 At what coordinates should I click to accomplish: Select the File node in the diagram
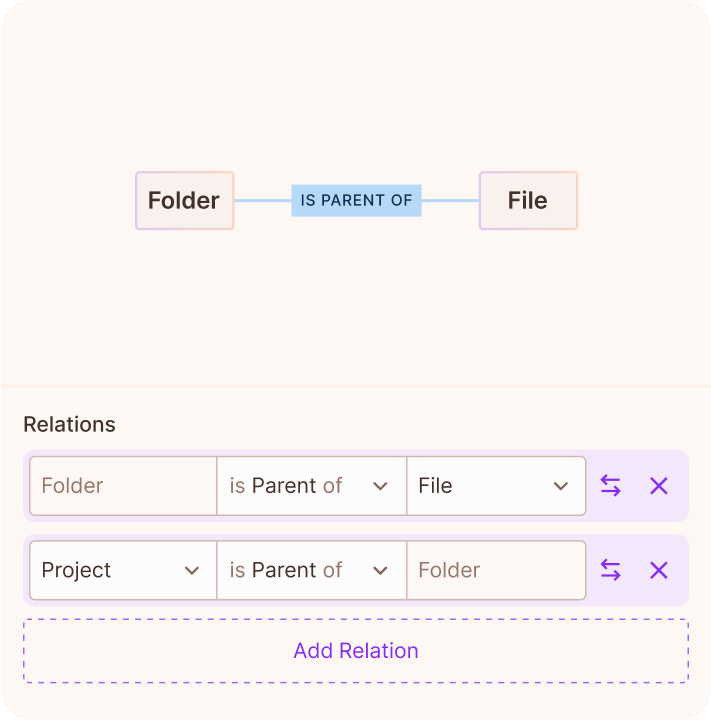click(527, 200)
